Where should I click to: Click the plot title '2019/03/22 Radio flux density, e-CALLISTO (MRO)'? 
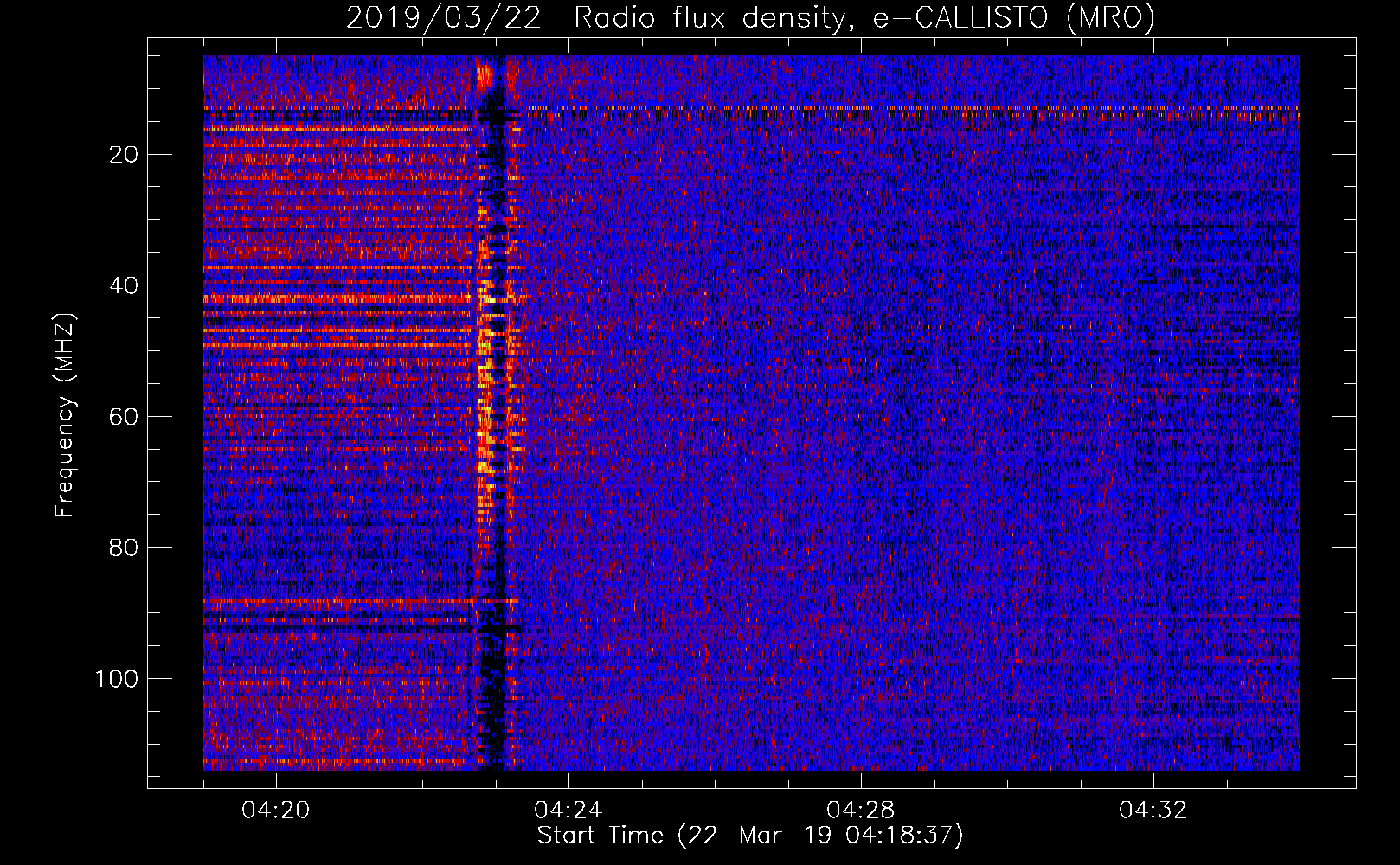750,17
